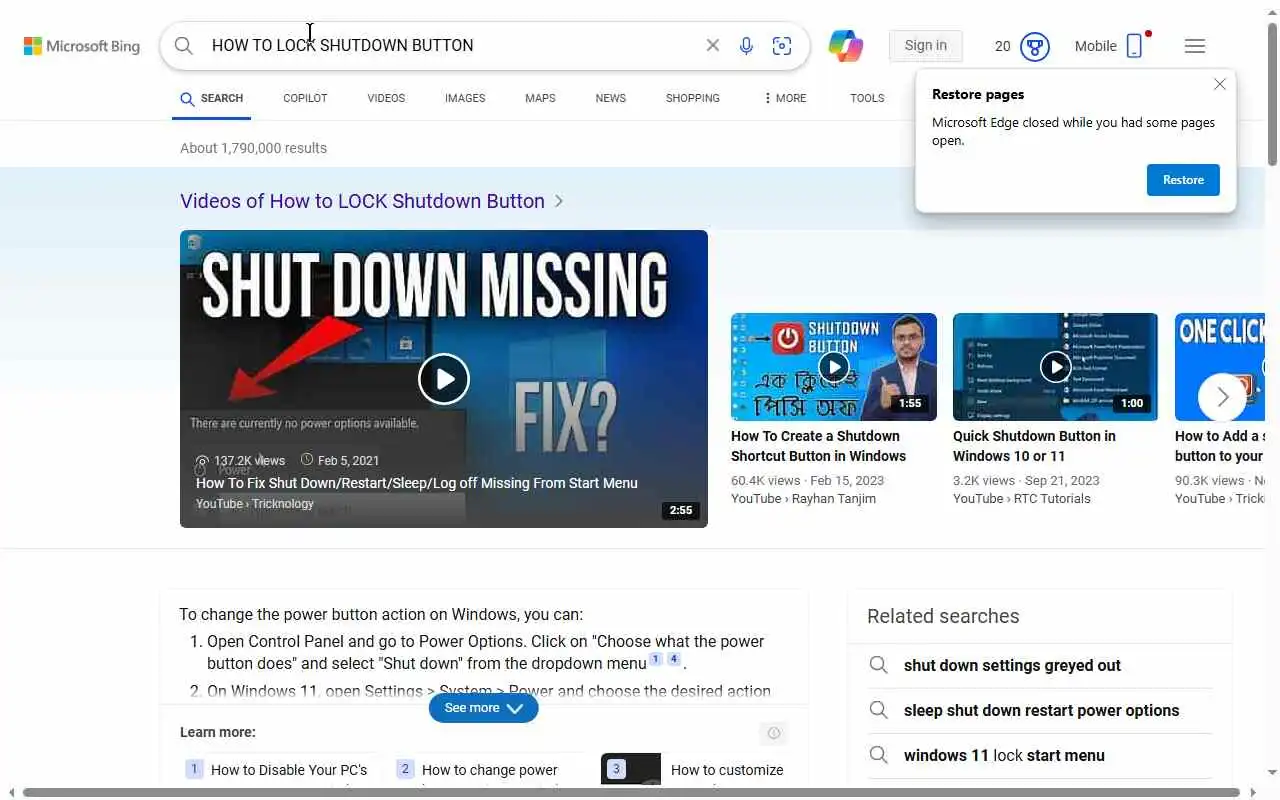Play How To Create a Shutdown Shortcut video
1280x800 pixels.
coord(833,367)
